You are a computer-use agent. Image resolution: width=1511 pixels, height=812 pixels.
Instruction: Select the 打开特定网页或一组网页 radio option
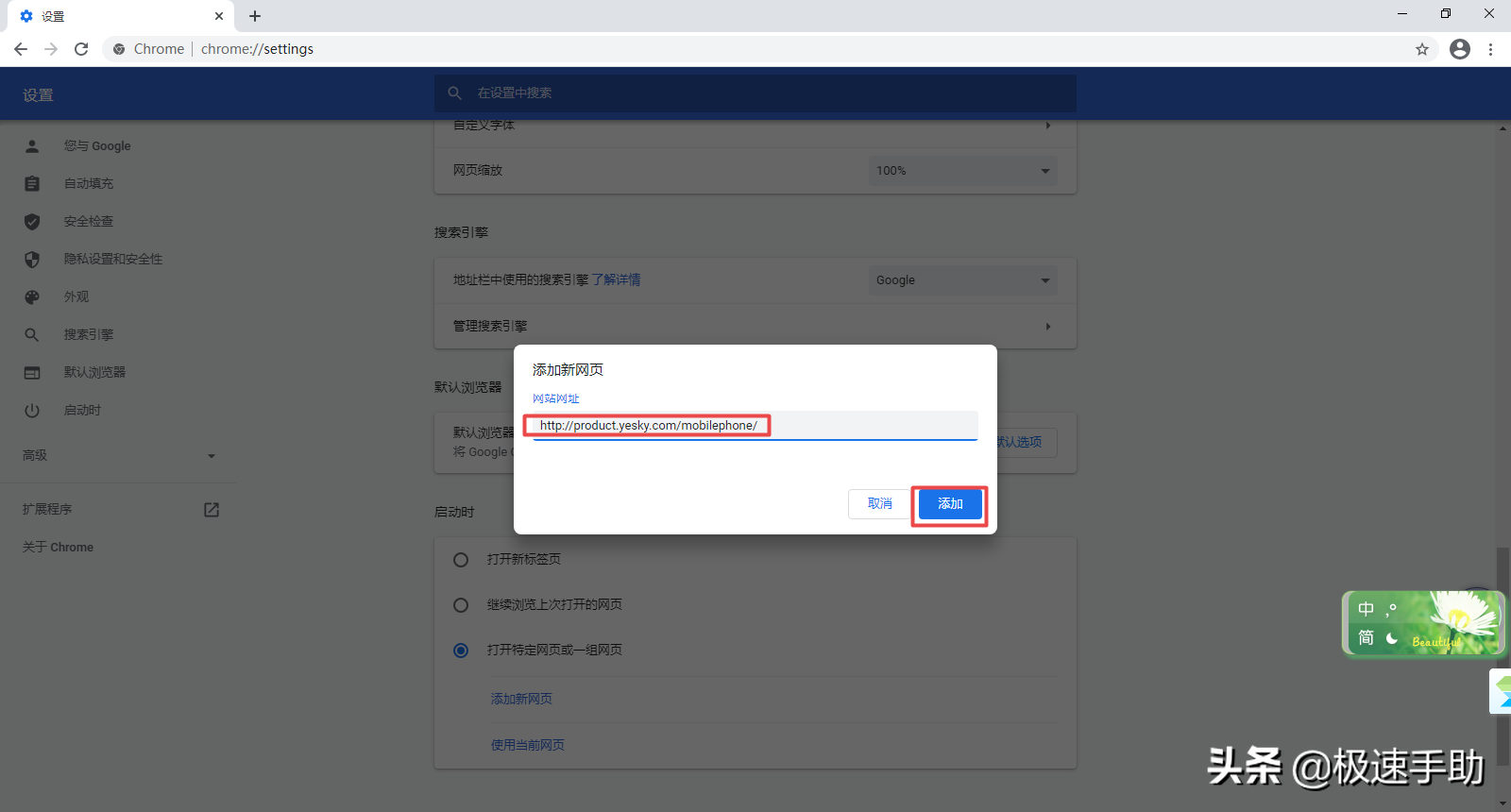coord(461,651)
